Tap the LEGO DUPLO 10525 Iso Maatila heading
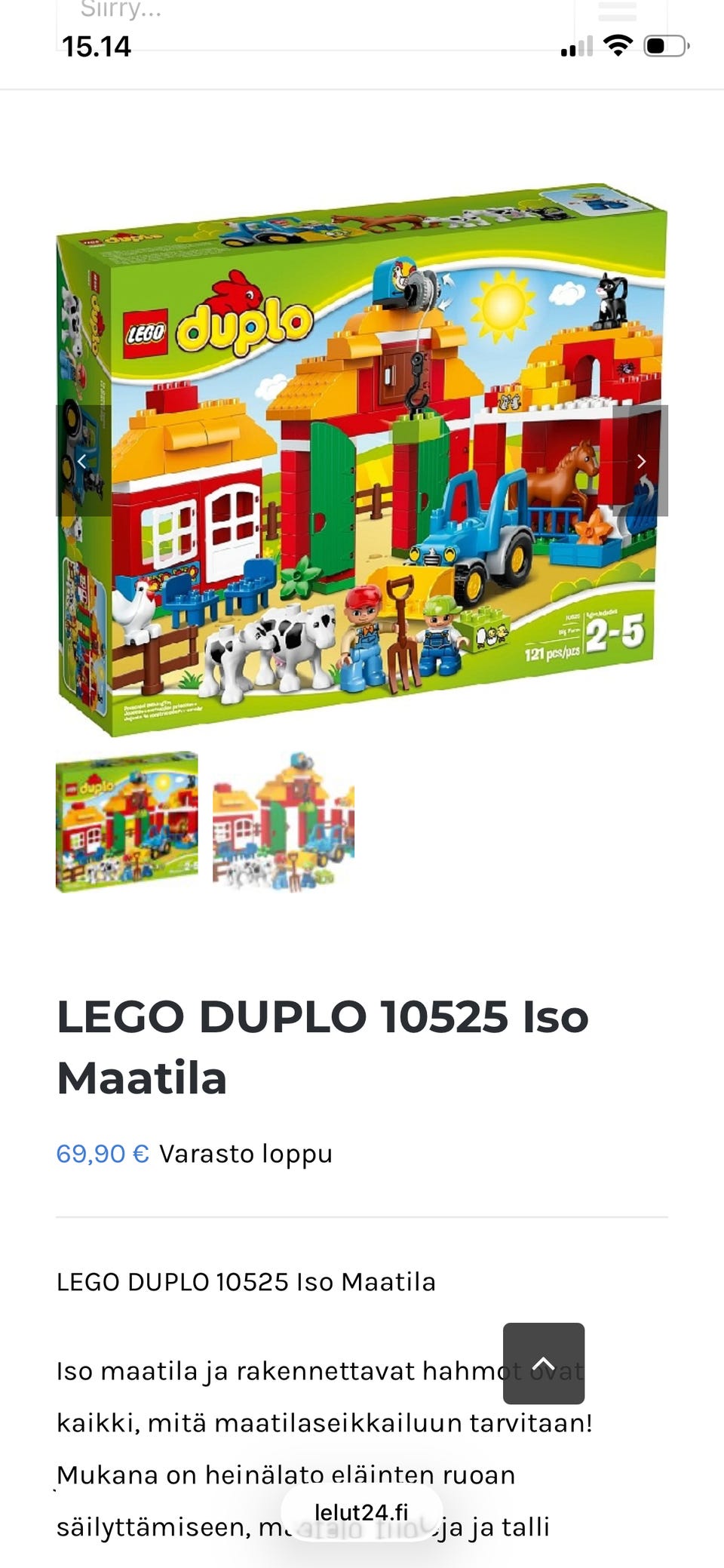The image size is (724, 1568). (x=323, y=1047)
